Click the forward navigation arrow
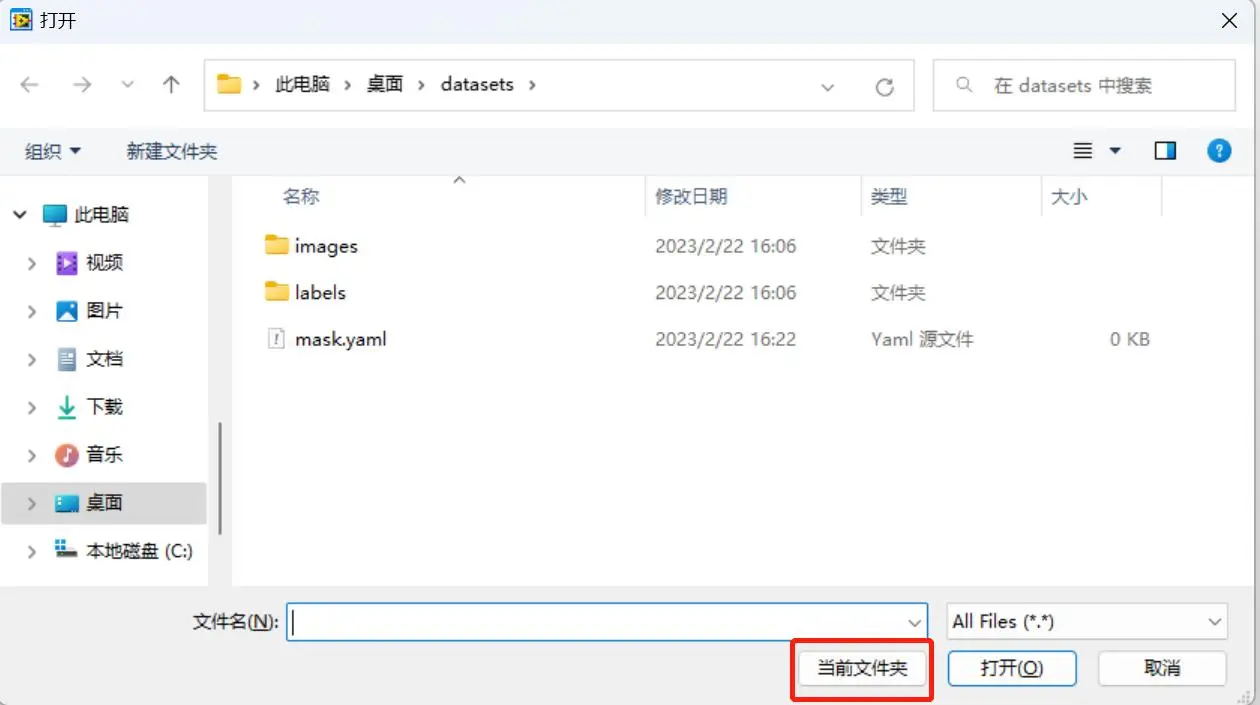 click(x=82, y=85)
